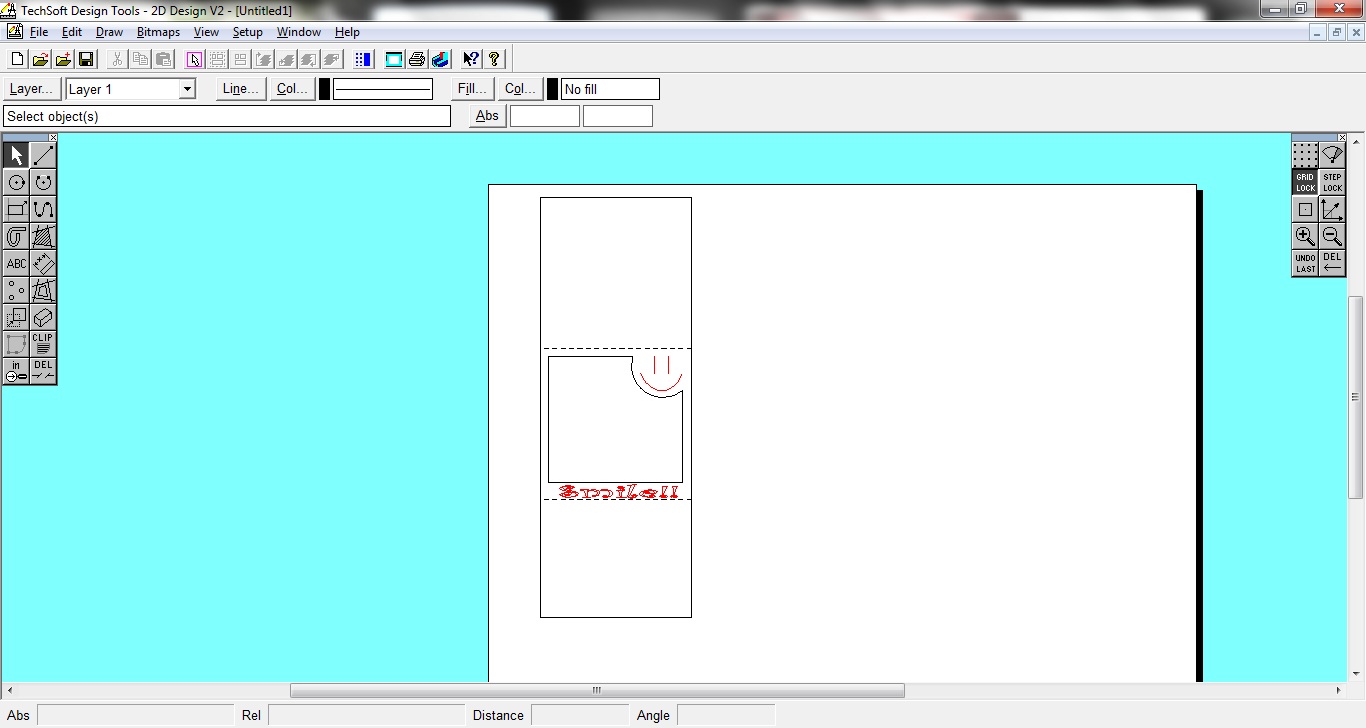Toggle the STEP LOCK button

click(x=1332, y=182)
